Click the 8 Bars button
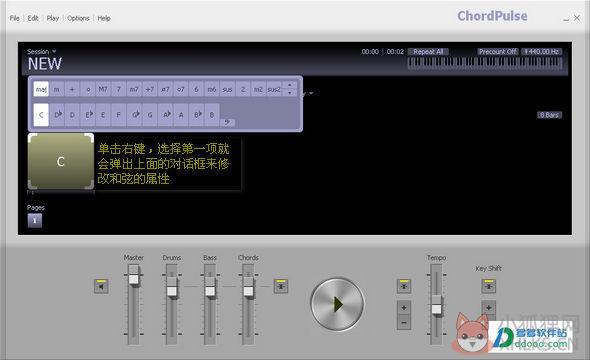The height and width of the screenshot is (360, 590). coord(549,115)
